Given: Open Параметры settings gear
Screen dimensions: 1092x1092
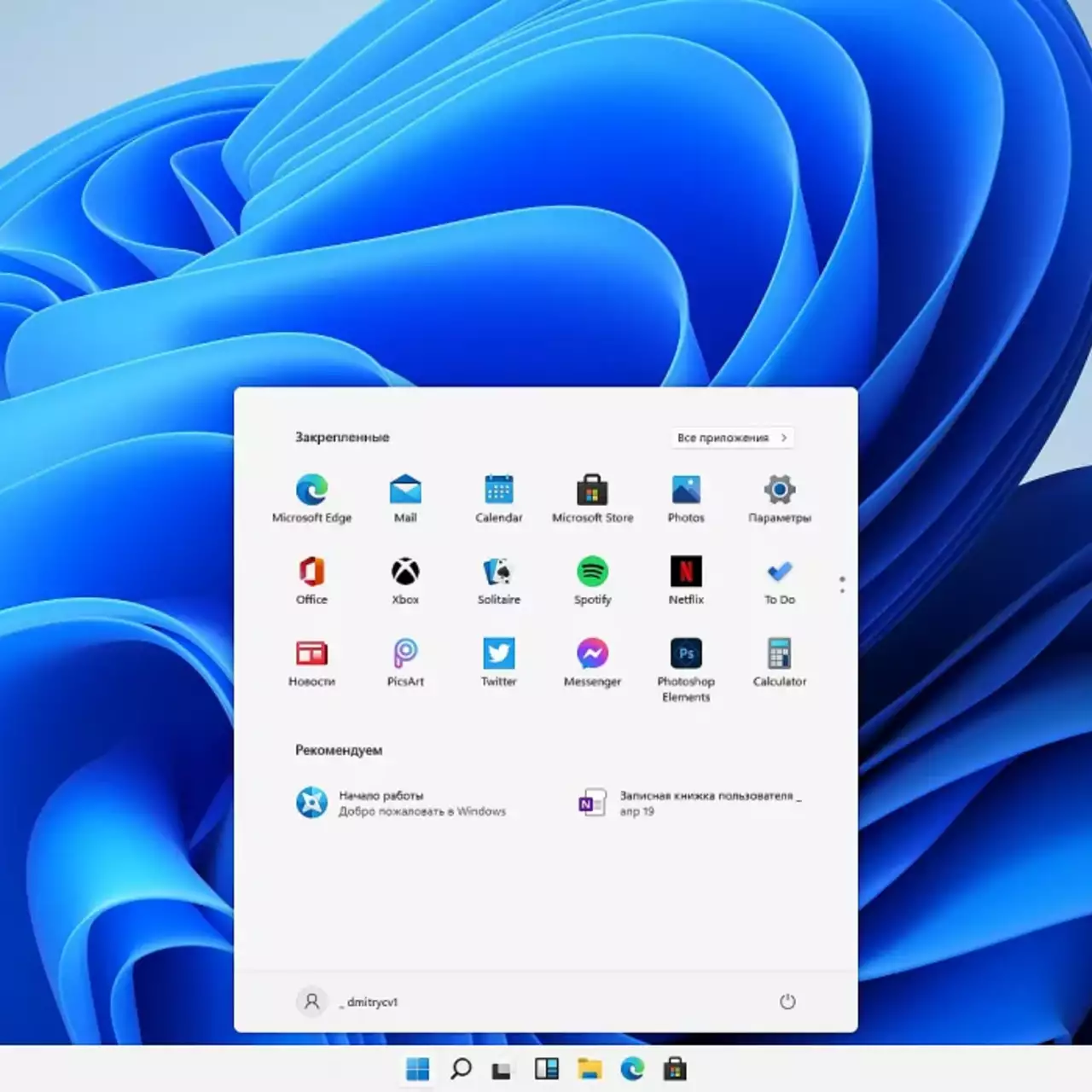Looking at the screenshot, I should click(x=780, y=498).
